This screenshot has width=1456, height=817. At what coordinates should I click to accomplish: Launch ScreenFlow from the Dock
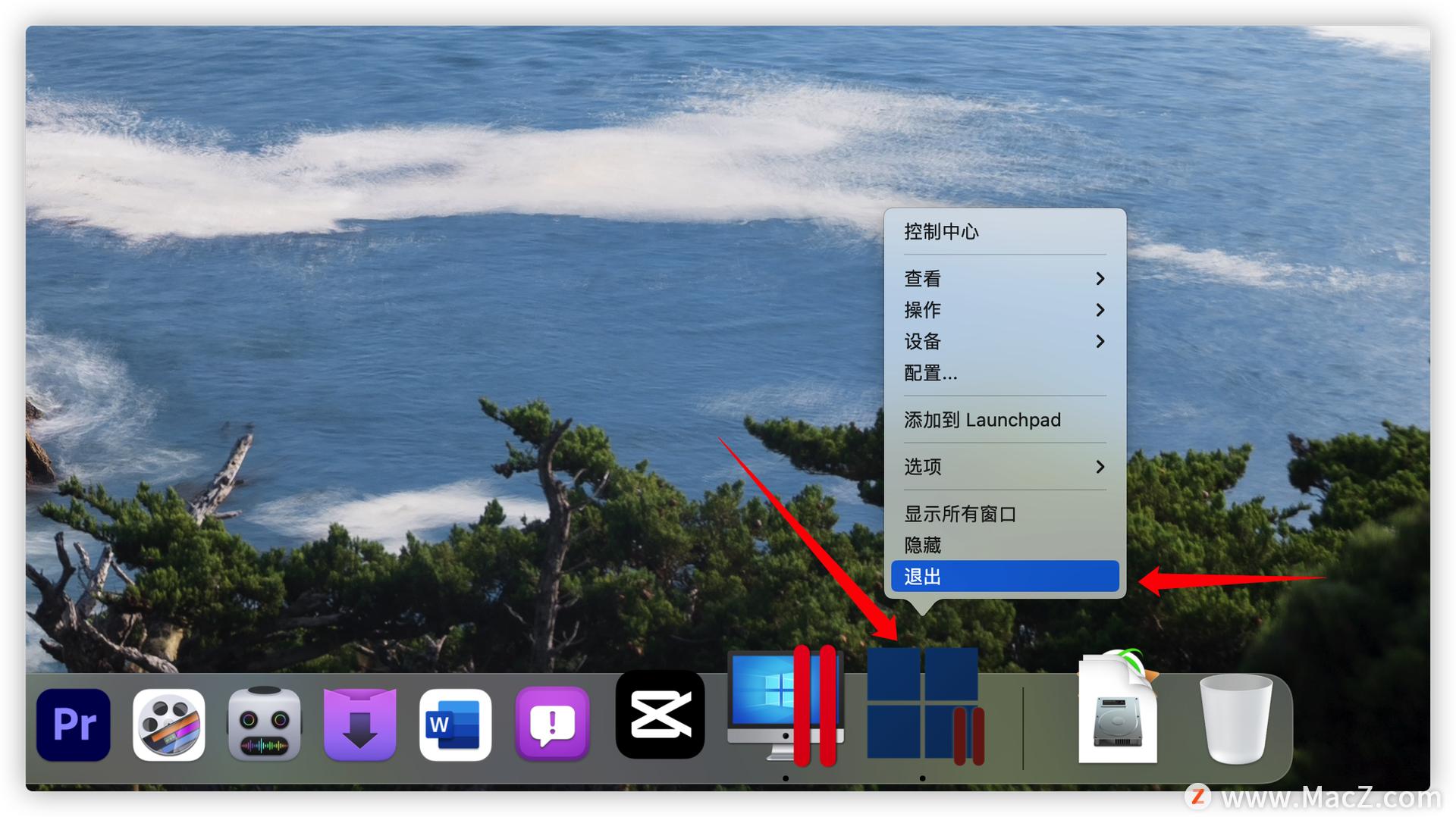coord(168,725)
